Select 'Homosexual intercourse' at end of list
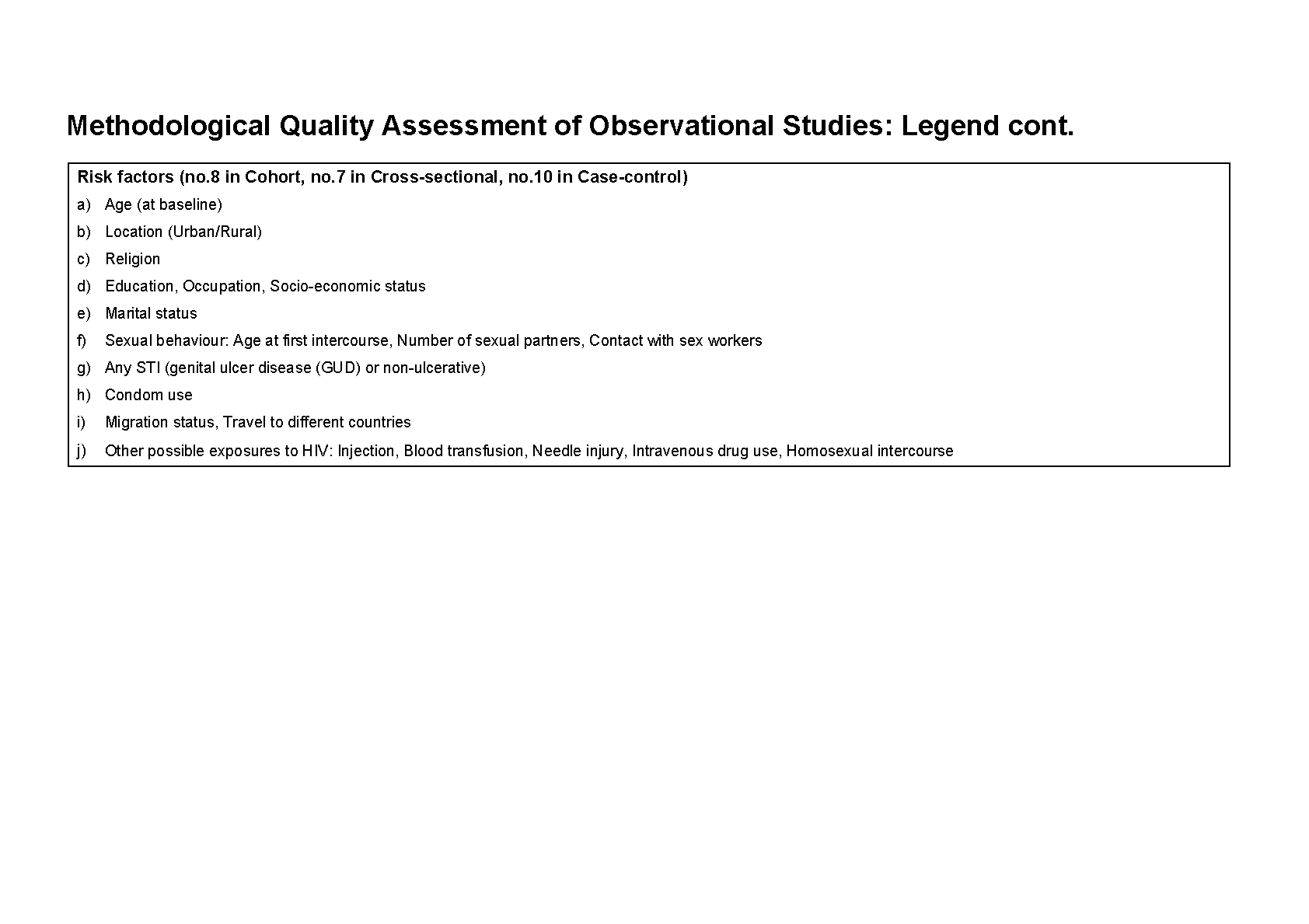This screenshot has width=1309, height=924. 869,451
